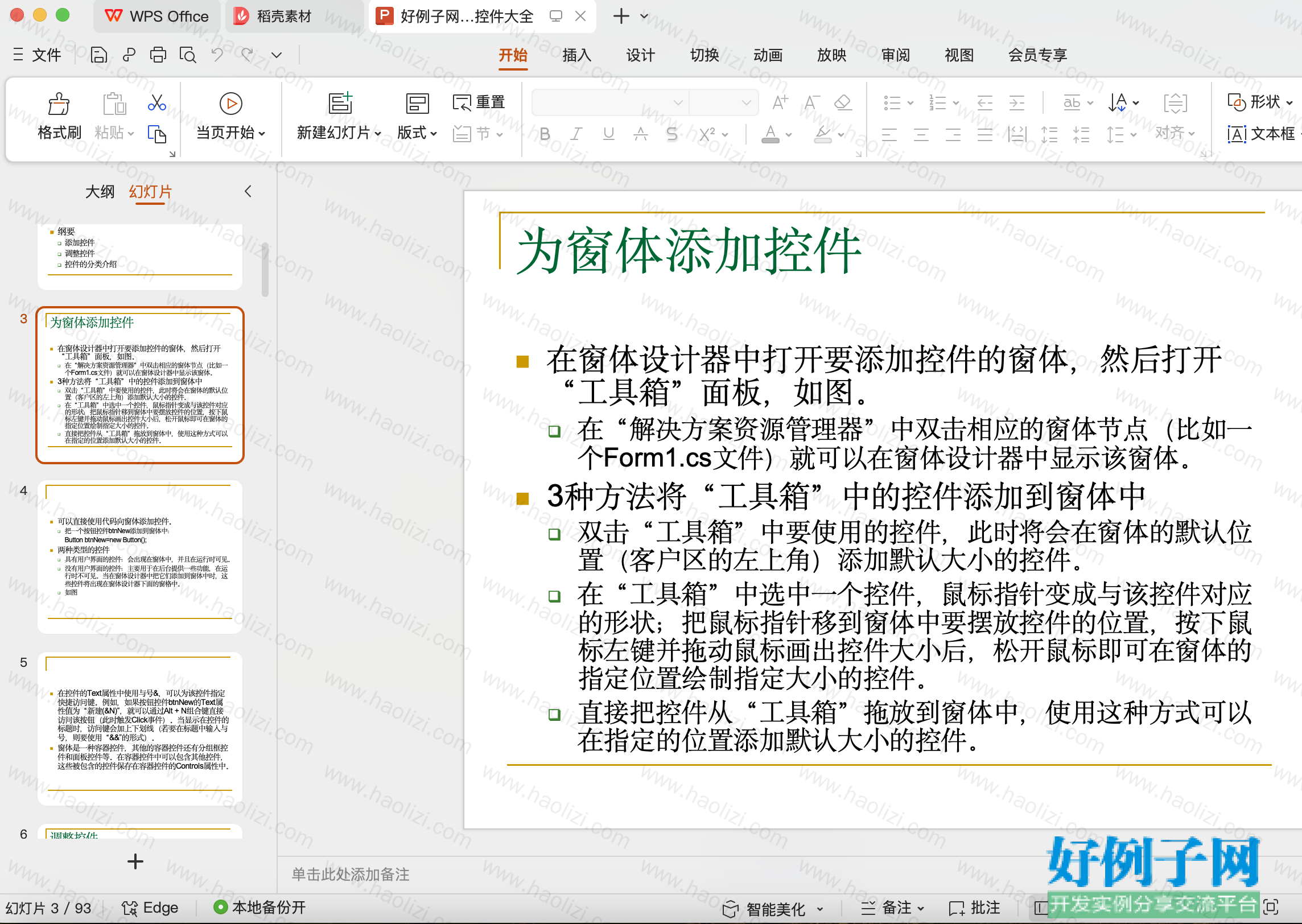Click the Comments (批注) status bar button

pyautogui.click(x=974, y=907)
